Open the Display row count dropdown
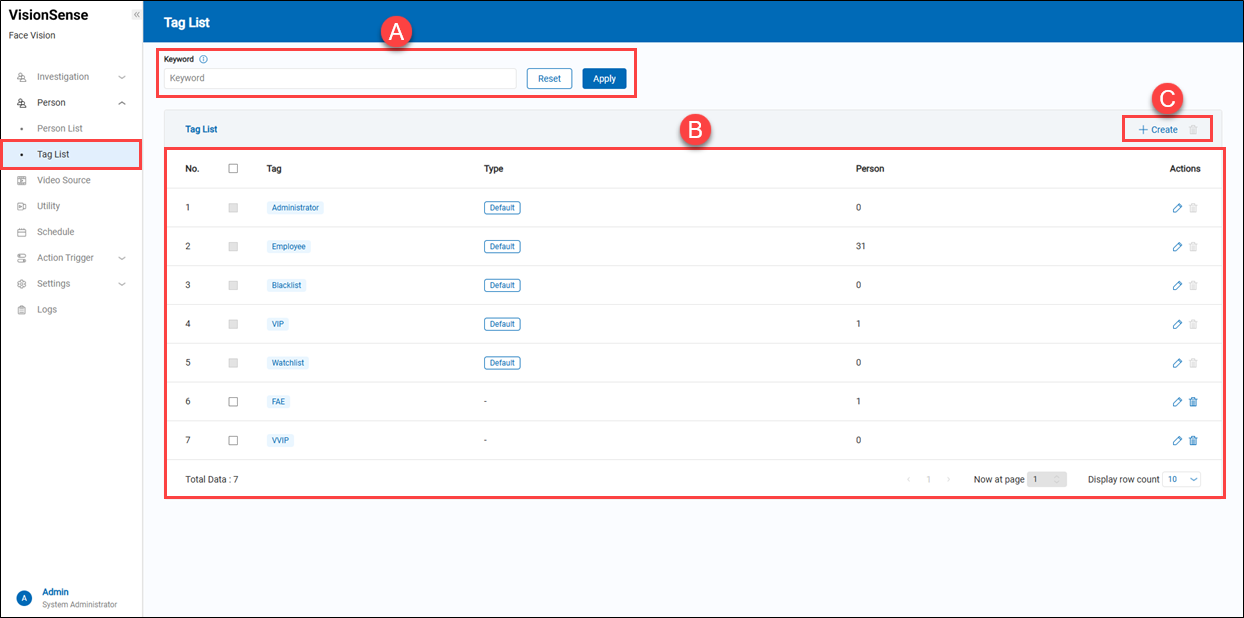This screenshot has width=1244, height=618. click(x=1181, y=480)
